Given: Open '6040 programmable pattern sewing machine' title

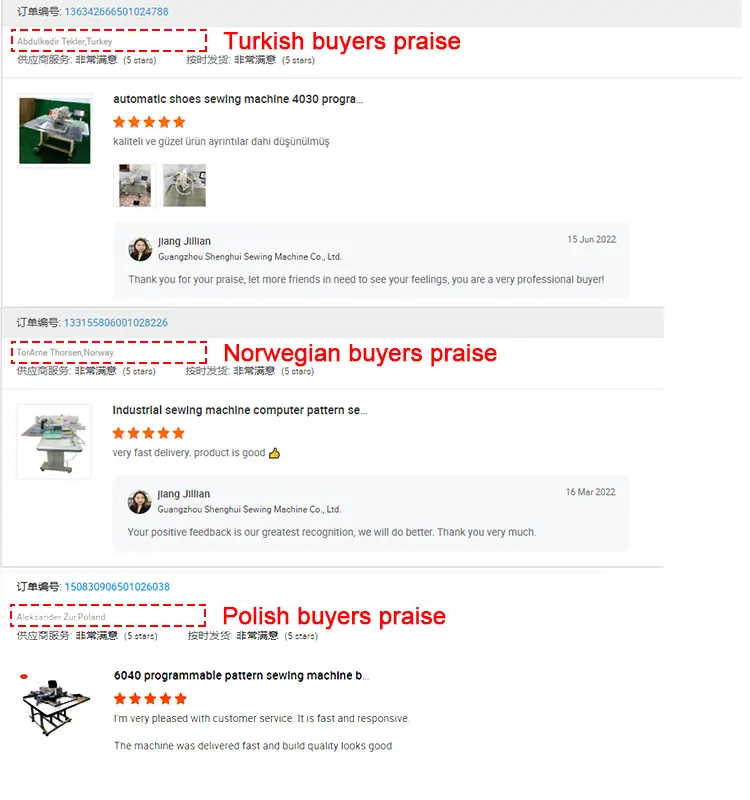Looking at the screenshot, I should [241, 676].
